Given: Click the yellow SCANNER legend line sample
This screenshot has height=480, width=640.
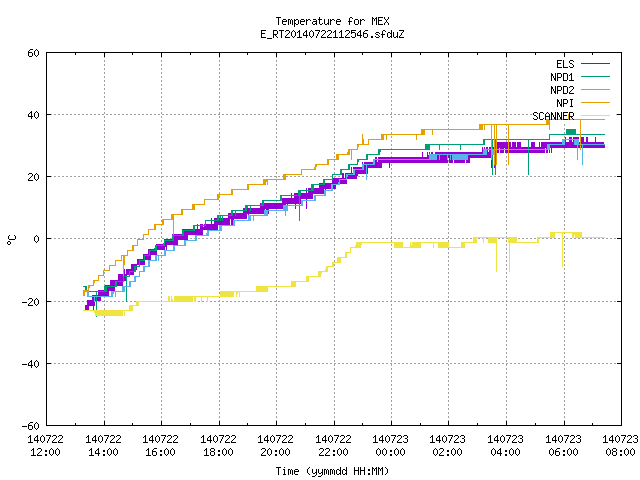Looking at the screenshot, I should [x=595, y=116].
